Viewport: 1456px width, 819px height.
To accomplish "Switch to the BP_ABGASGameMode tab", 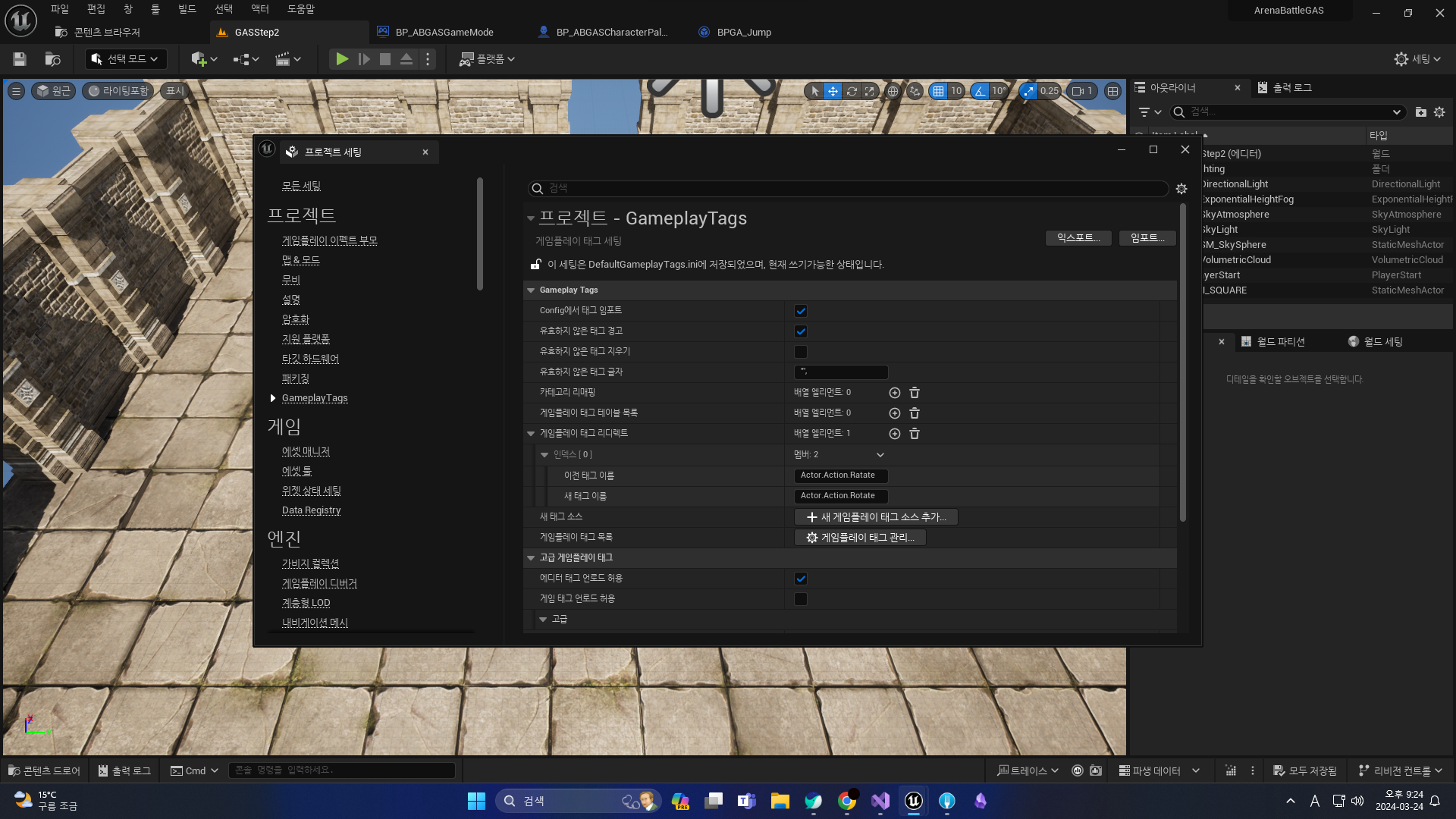I will coord(444,32).
